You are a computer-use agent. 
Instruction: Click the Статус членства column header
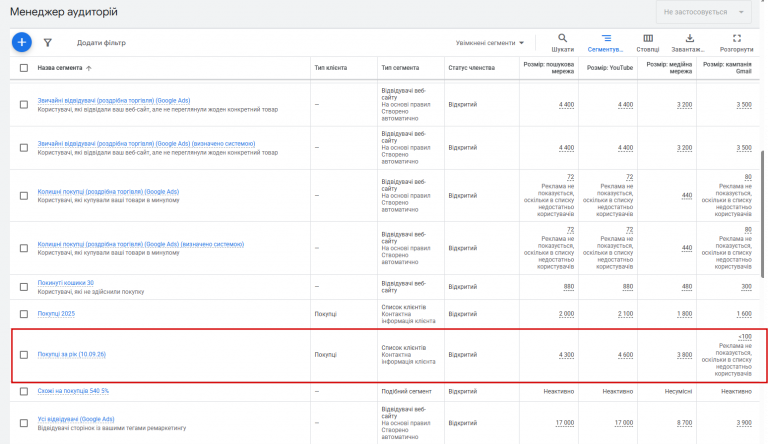click(472, 68)
